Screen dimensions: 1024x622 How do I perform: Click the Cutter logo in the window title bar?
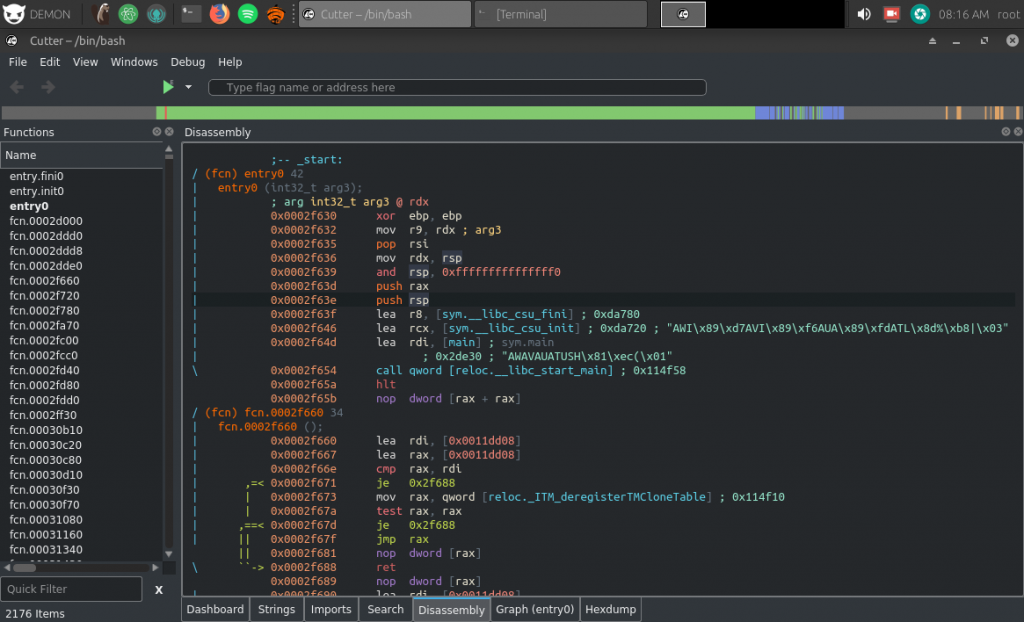coord(11,41)
